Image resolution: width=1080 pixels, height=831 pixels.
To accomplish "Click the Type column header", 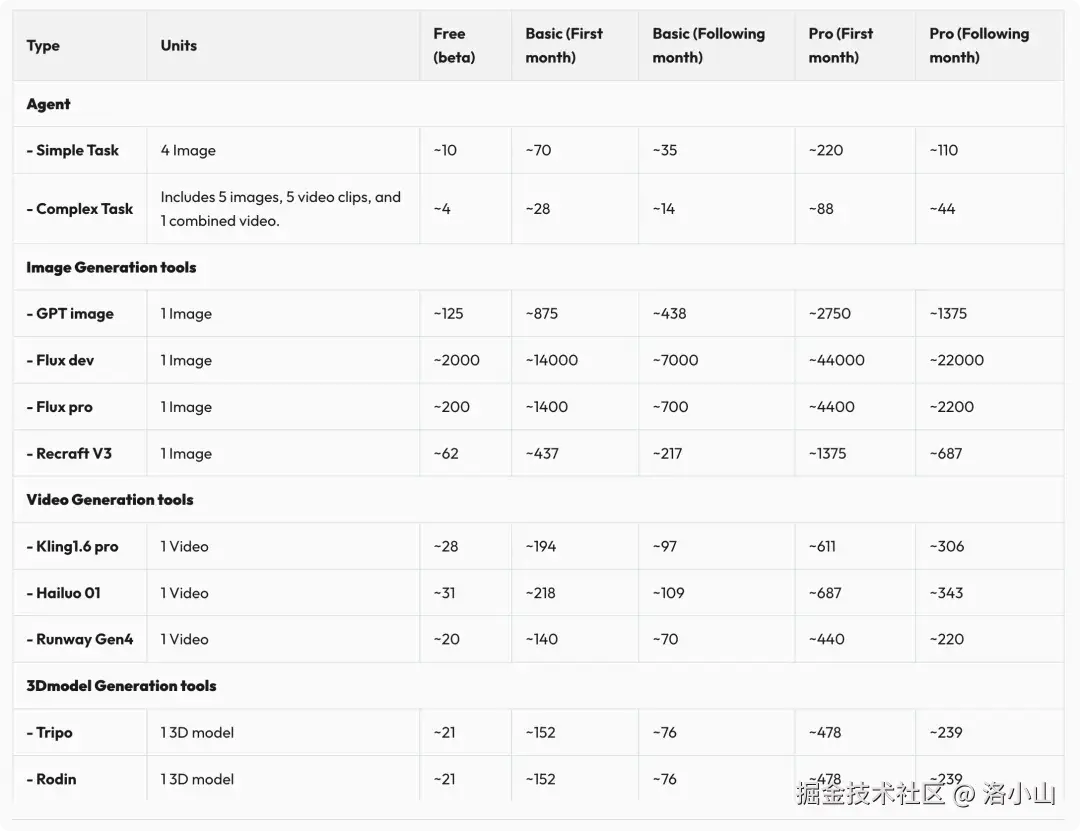I will 43,46.
